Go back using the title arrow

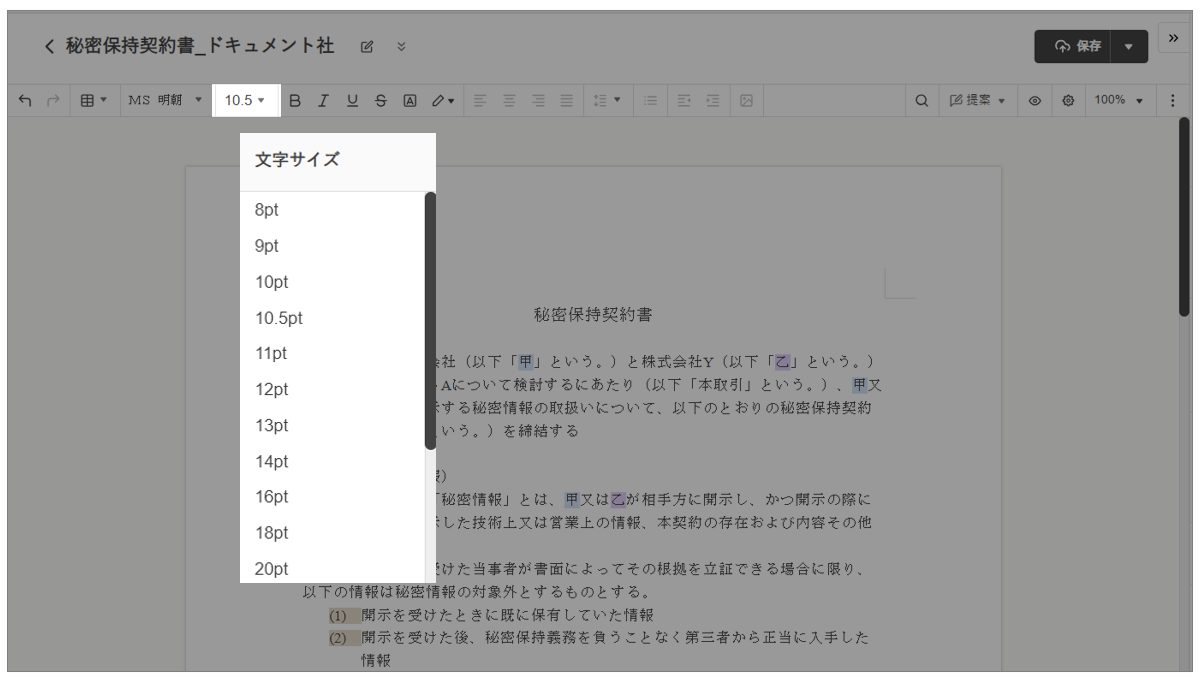coord(49,46)
